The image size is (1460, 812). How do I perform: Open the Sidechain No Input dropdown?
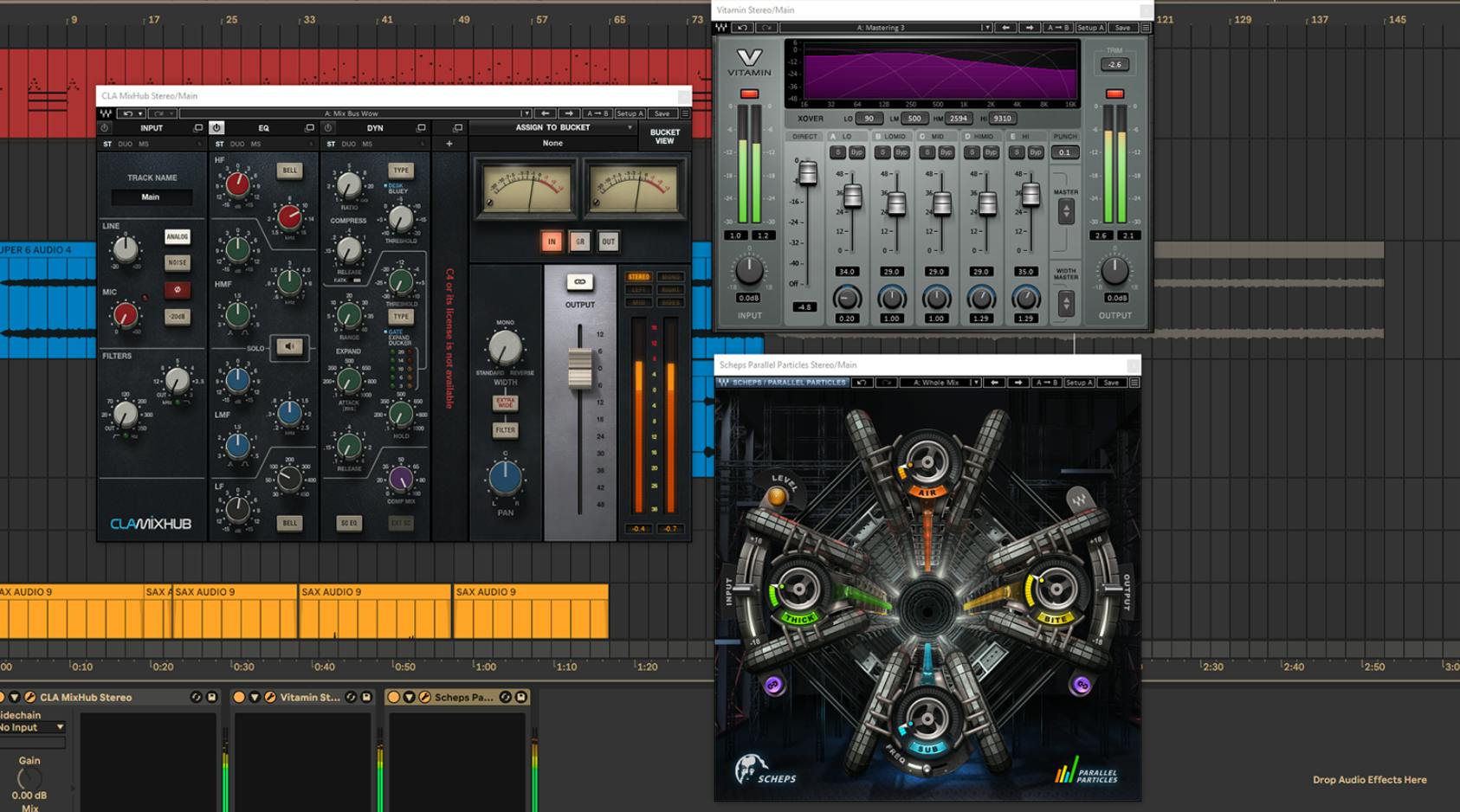coord(32,728)
